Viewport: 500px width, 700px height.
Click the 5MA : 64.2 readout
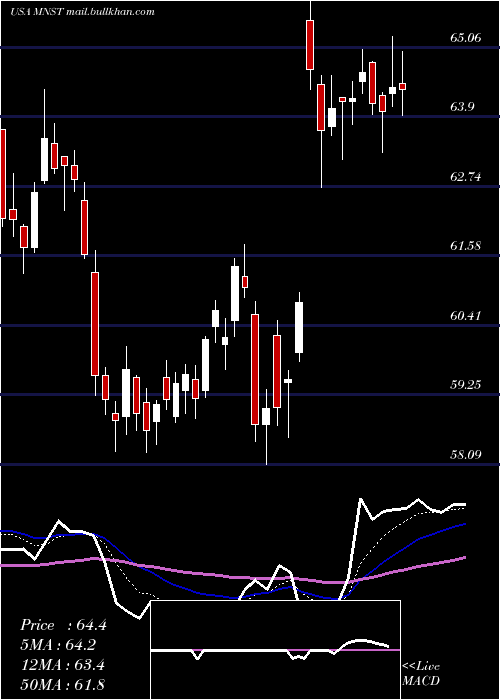[x=58, y=645]
